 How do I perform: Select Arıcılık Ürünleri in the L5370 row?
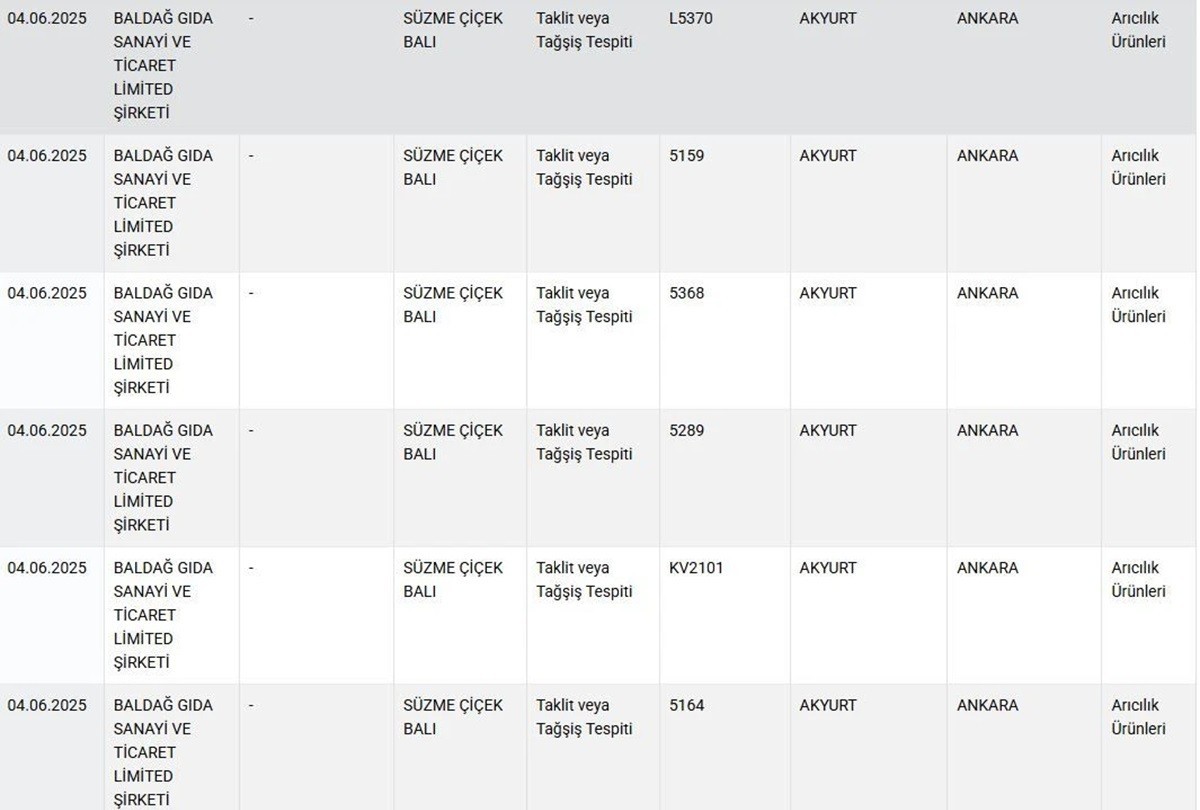1138,30
